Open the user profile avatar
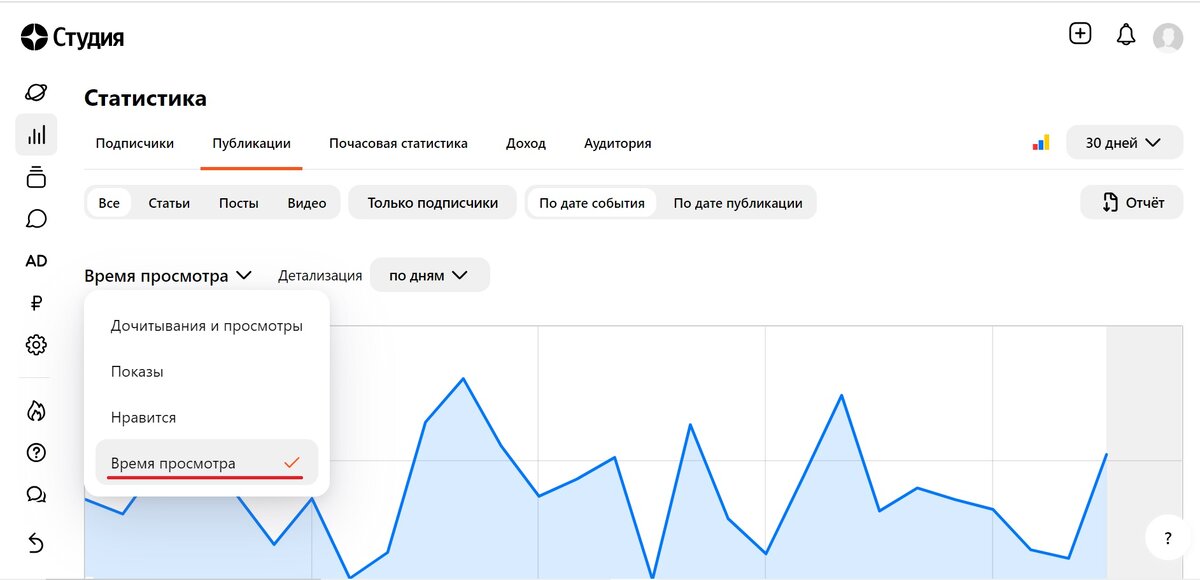1200x580 pixels. point(1168,38)
